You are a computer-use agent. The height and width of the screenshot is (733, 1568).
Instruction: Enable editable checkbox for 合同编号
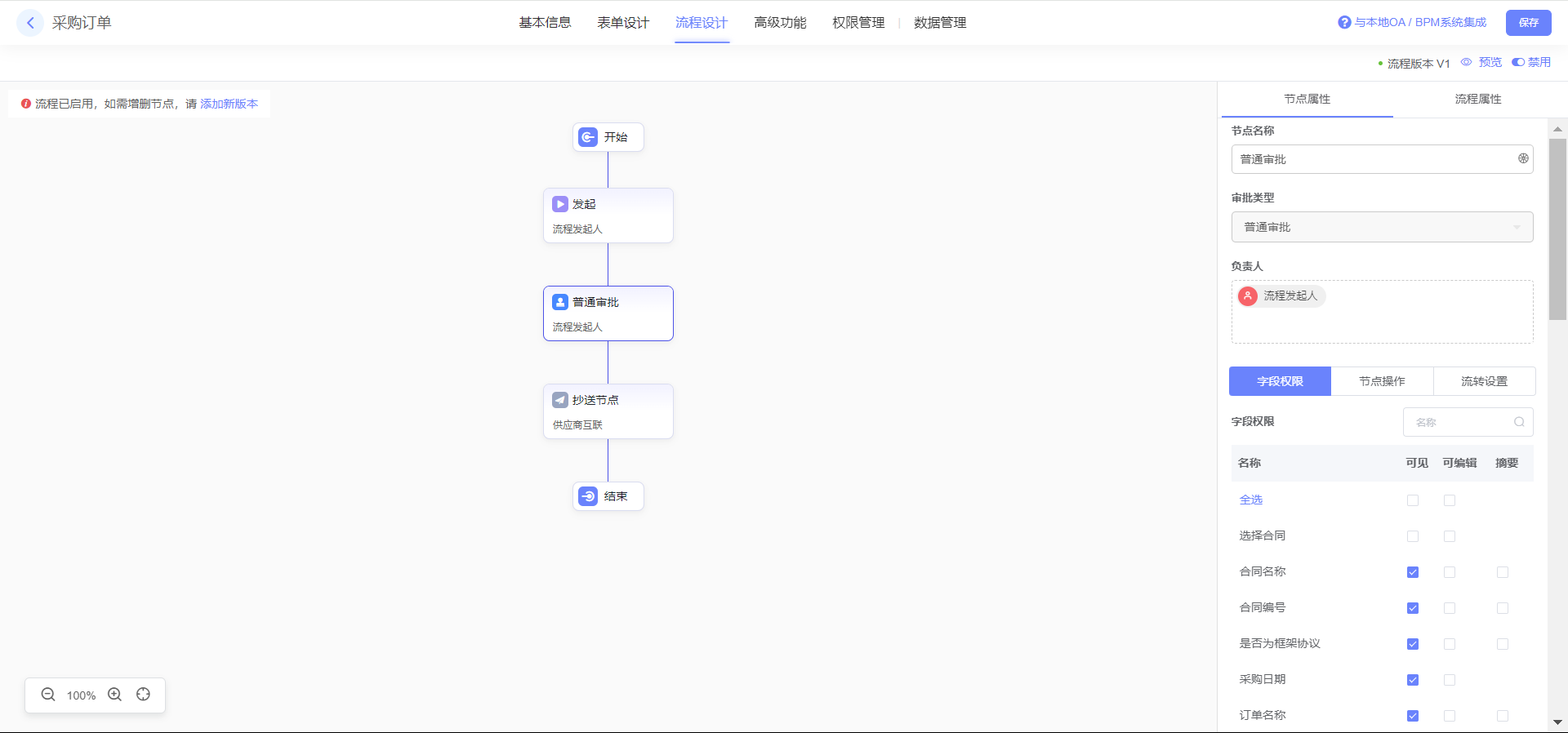pos(1450,608)
